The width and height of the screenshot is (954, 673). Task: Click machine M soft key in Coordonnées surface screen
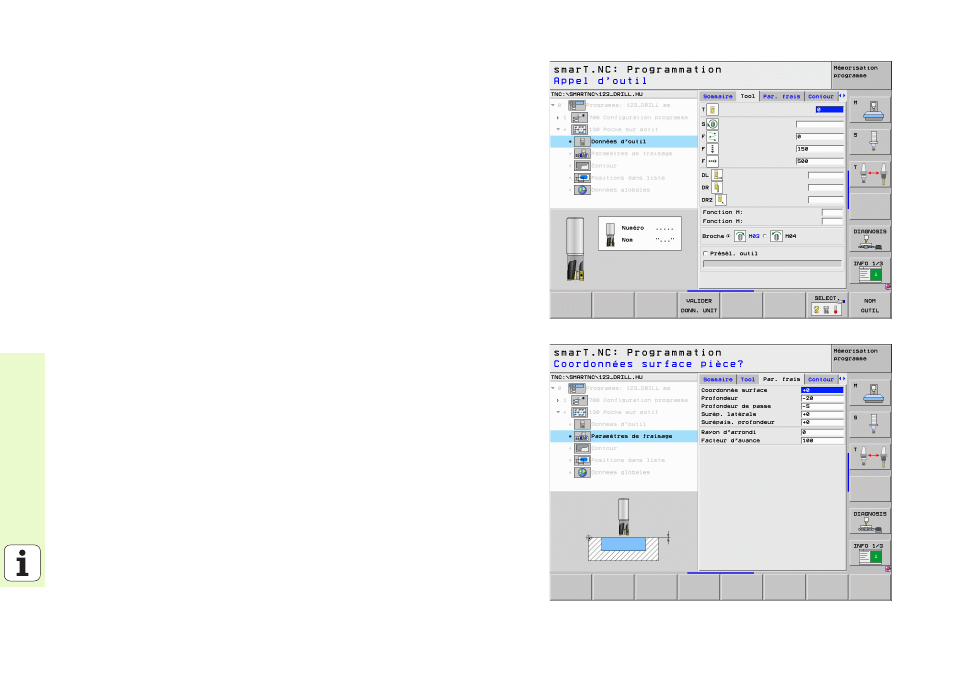pyautogui.click(x=870, y=393)
